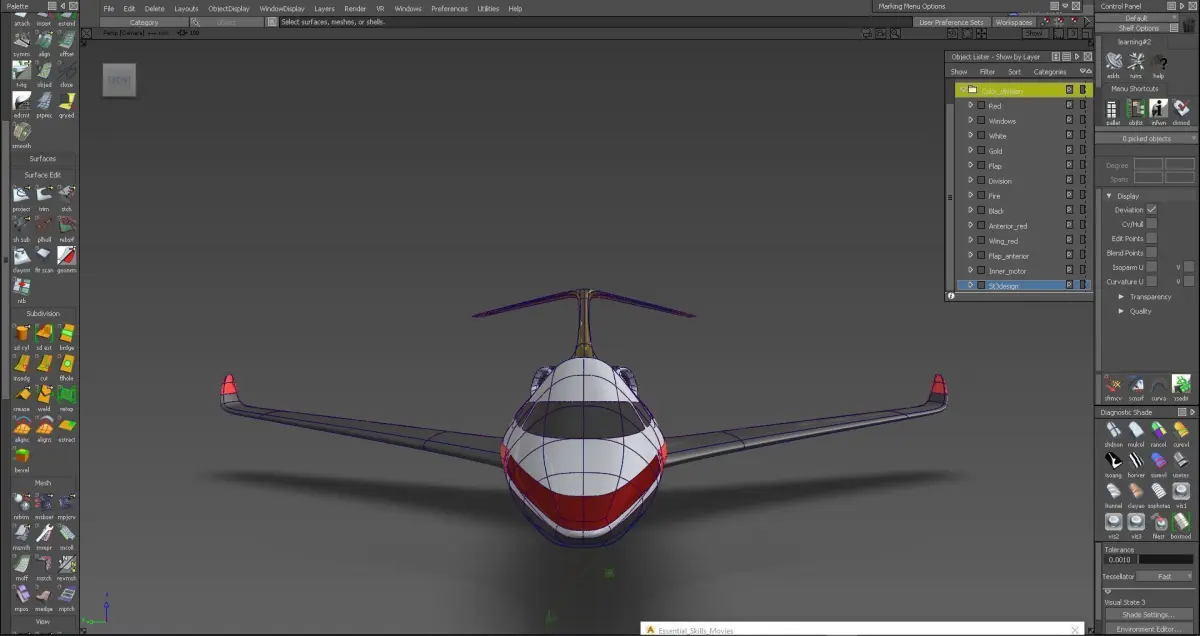Open the File menu
1200x636 pixels.
[109, 8]
